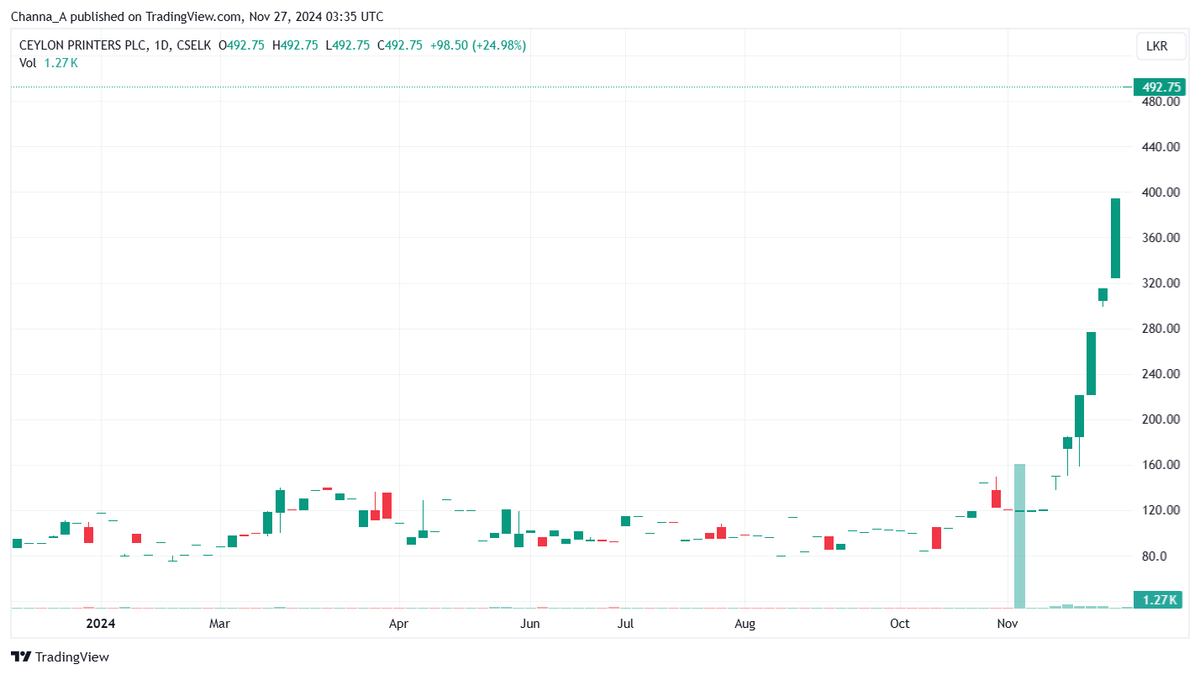Click the Jul time axis label
1200x675 pixels.
626,624
